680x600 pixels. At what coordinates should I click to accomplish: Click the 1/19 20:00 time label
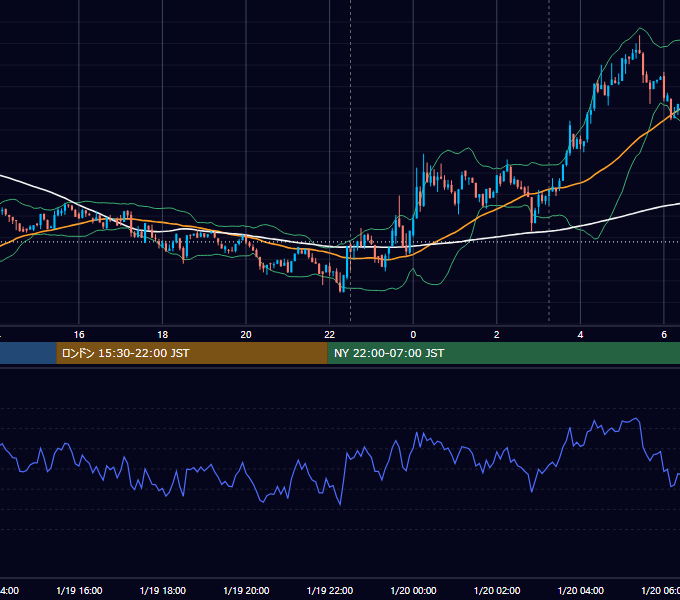(x=246, y=590)
